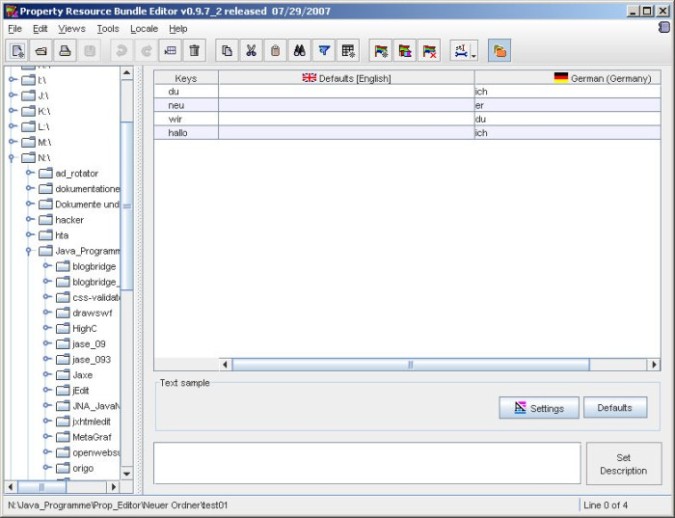This screenshot has width=675, height=518.
Task: Expand the M:\ drive node
Action: pyautogui.click(x=13, y=142)
